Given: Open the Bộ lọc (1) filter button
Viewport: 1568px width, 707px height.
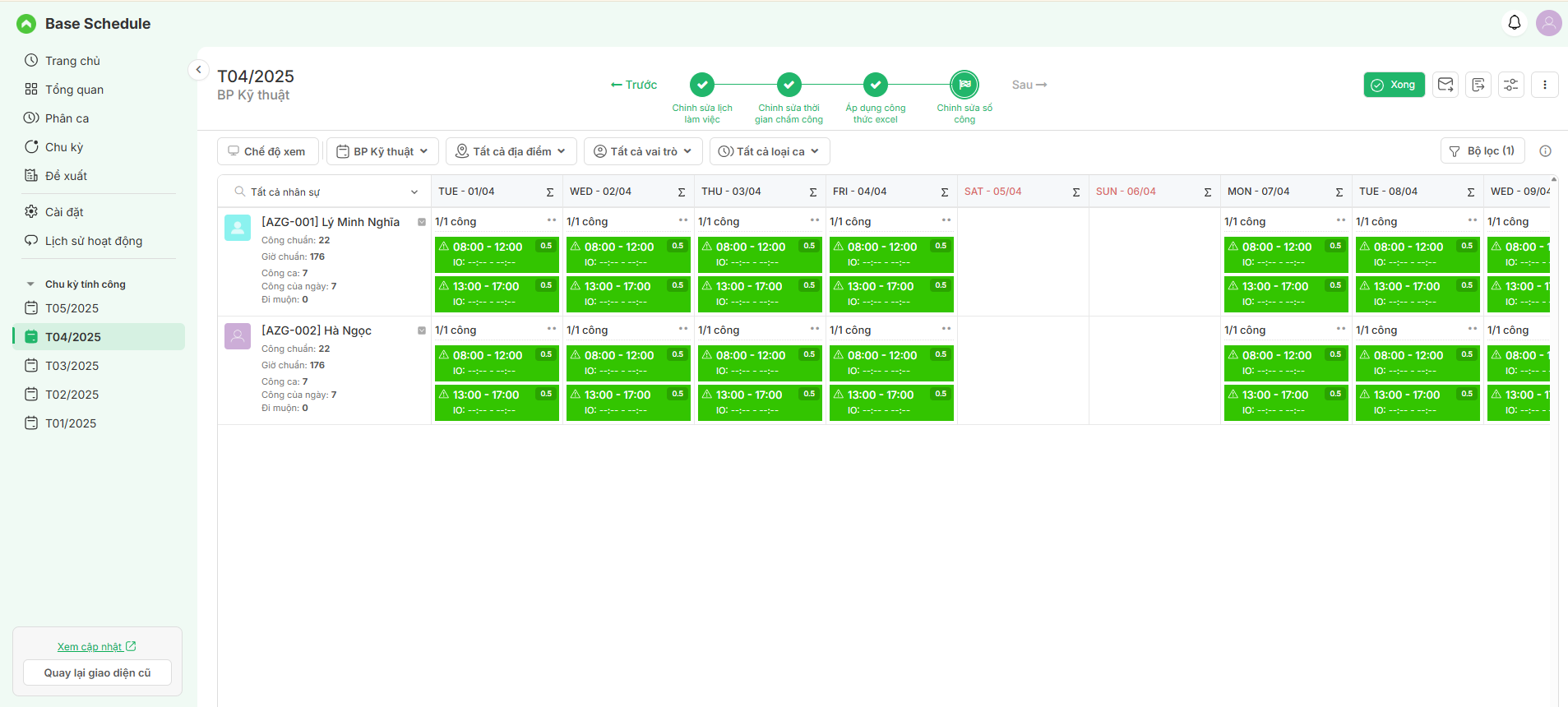Looking at the screenshot, I should coord(1482,151).
